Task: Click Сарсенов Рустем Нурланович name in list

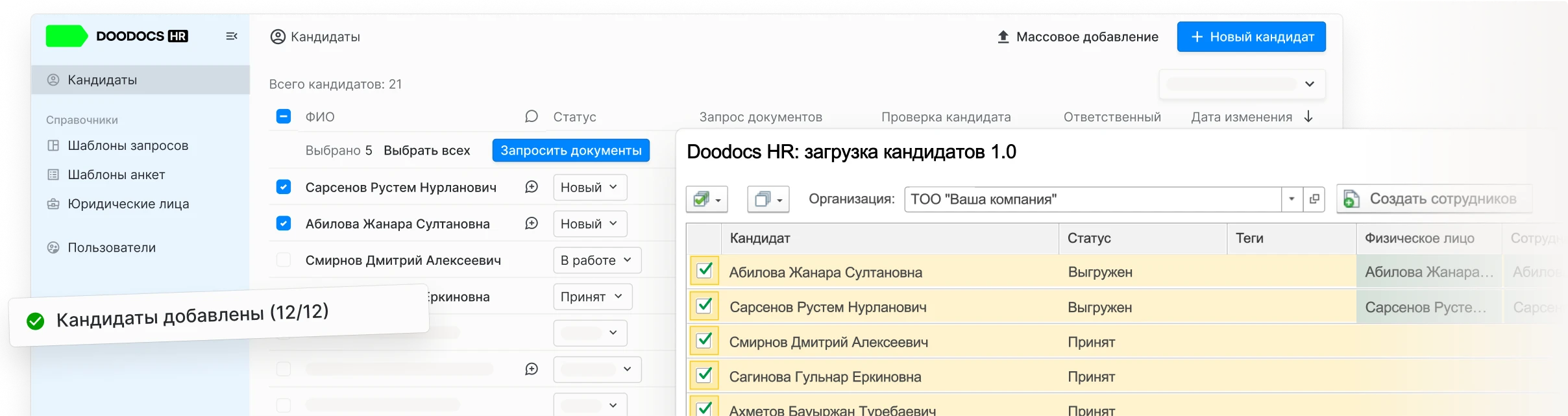Action: point(401,187)
